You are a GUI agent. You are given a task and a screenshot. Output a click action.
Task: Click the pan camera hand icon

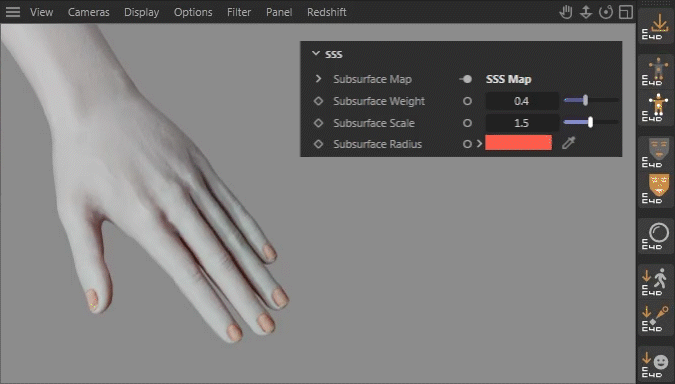566,12
